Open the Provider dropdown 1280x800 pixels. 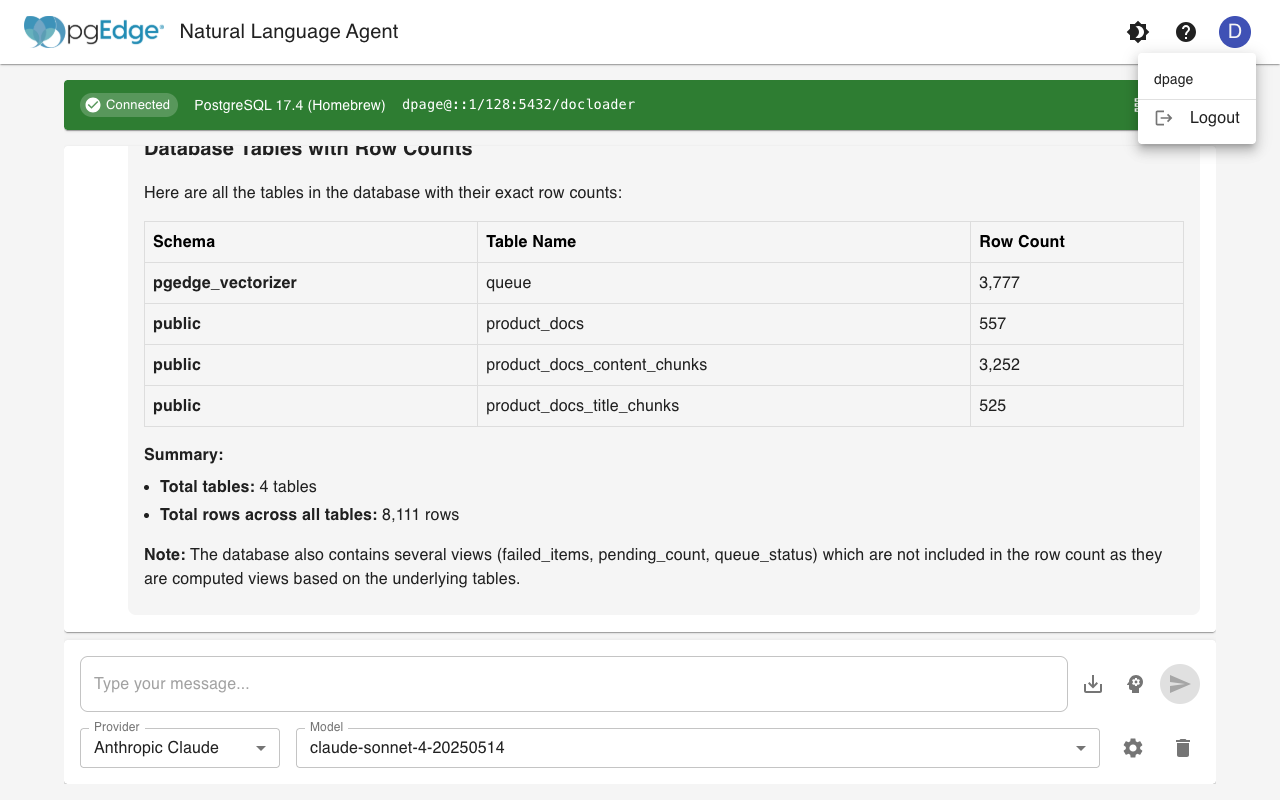tap(180, 748)
